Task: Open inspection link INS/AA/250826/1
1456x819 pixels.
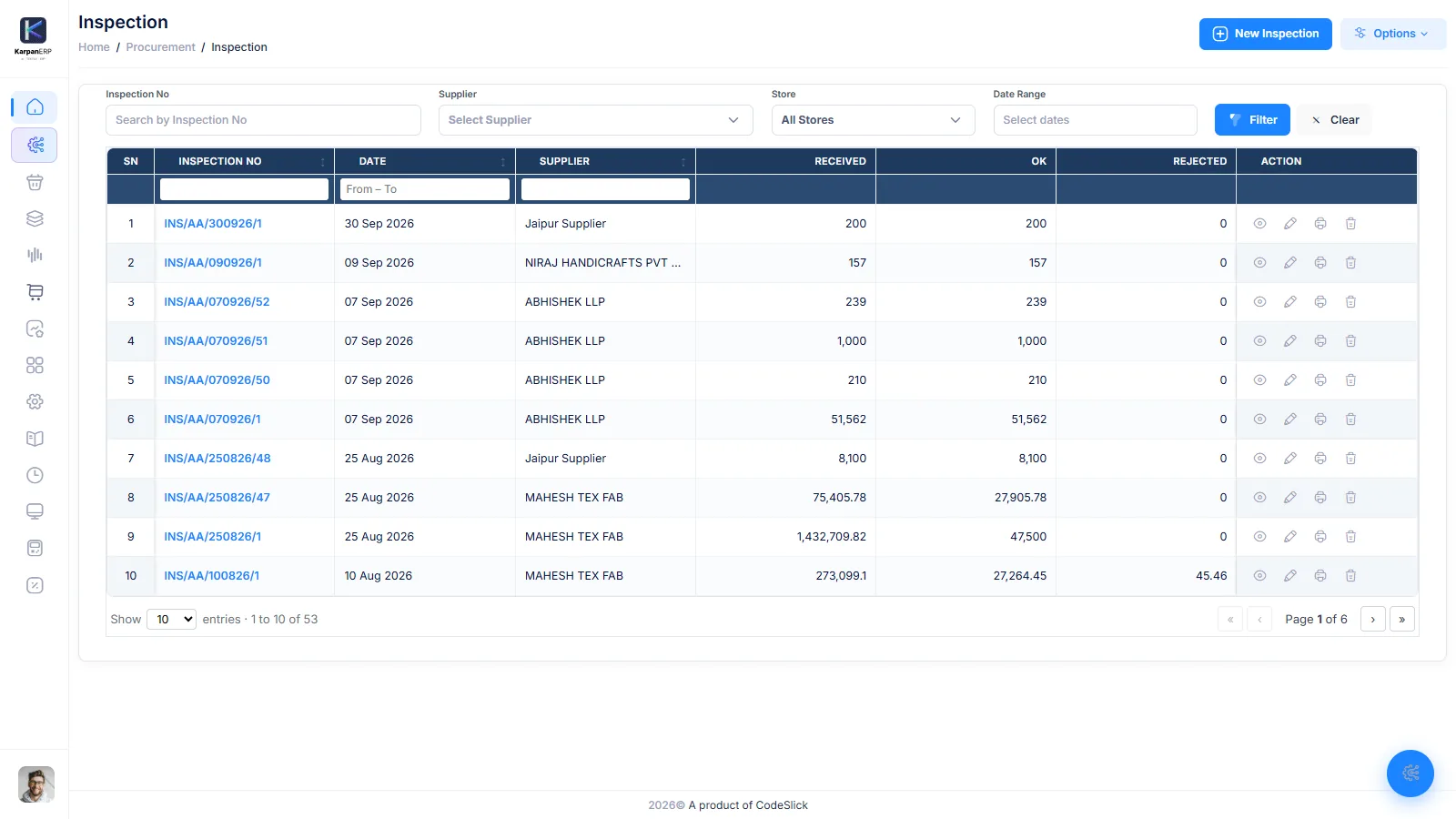Action: point(212,537)
